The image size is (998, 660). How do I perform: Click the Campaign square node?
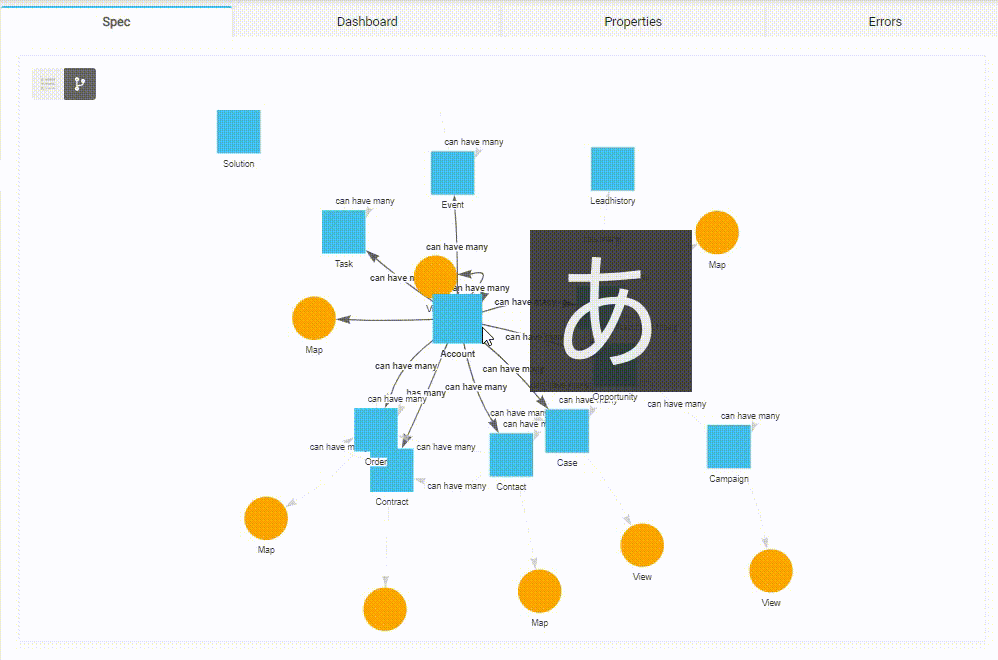pos(729,447)
